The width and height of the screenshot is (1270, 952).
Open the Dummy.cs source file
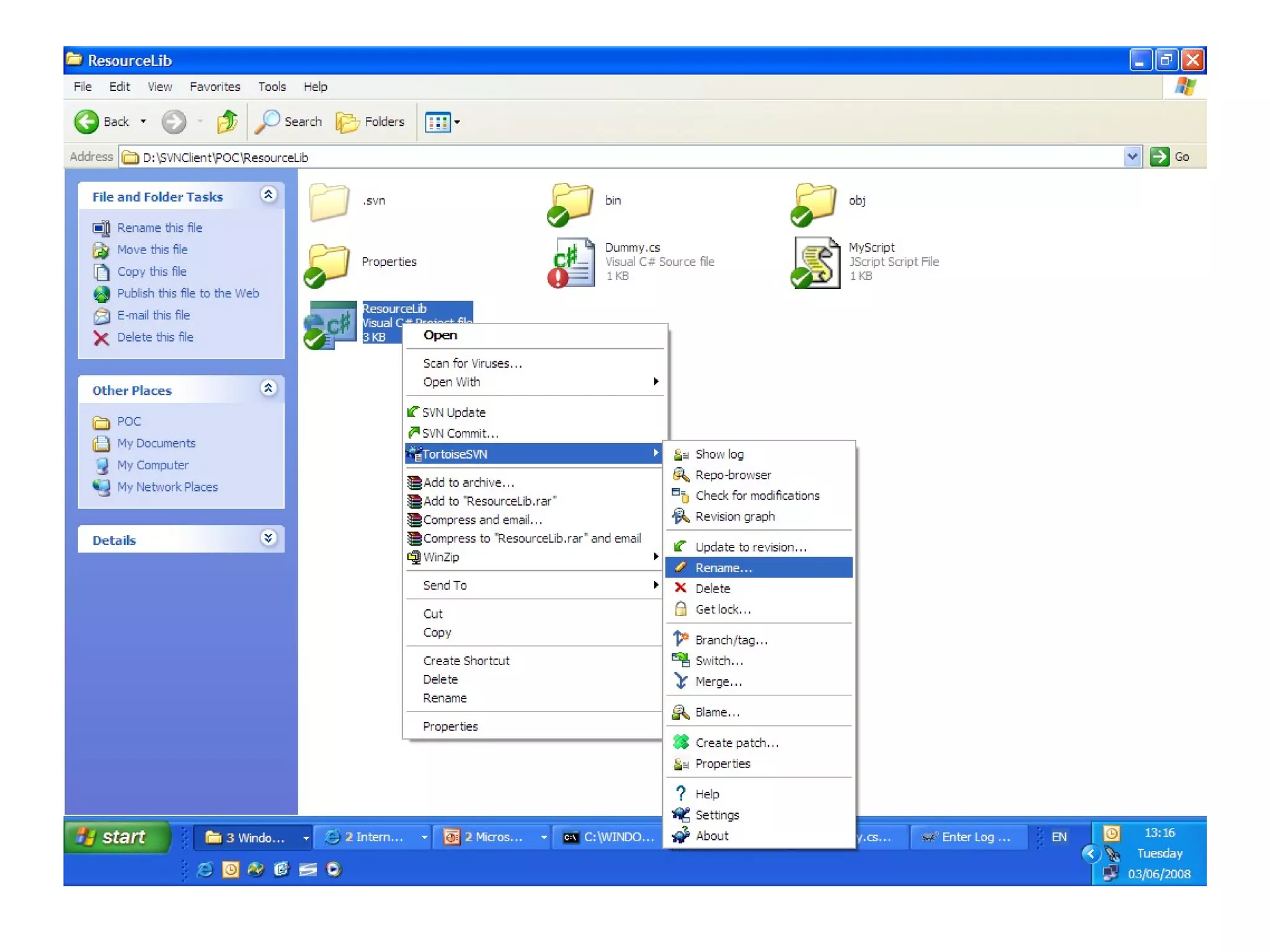click(572, 262)
